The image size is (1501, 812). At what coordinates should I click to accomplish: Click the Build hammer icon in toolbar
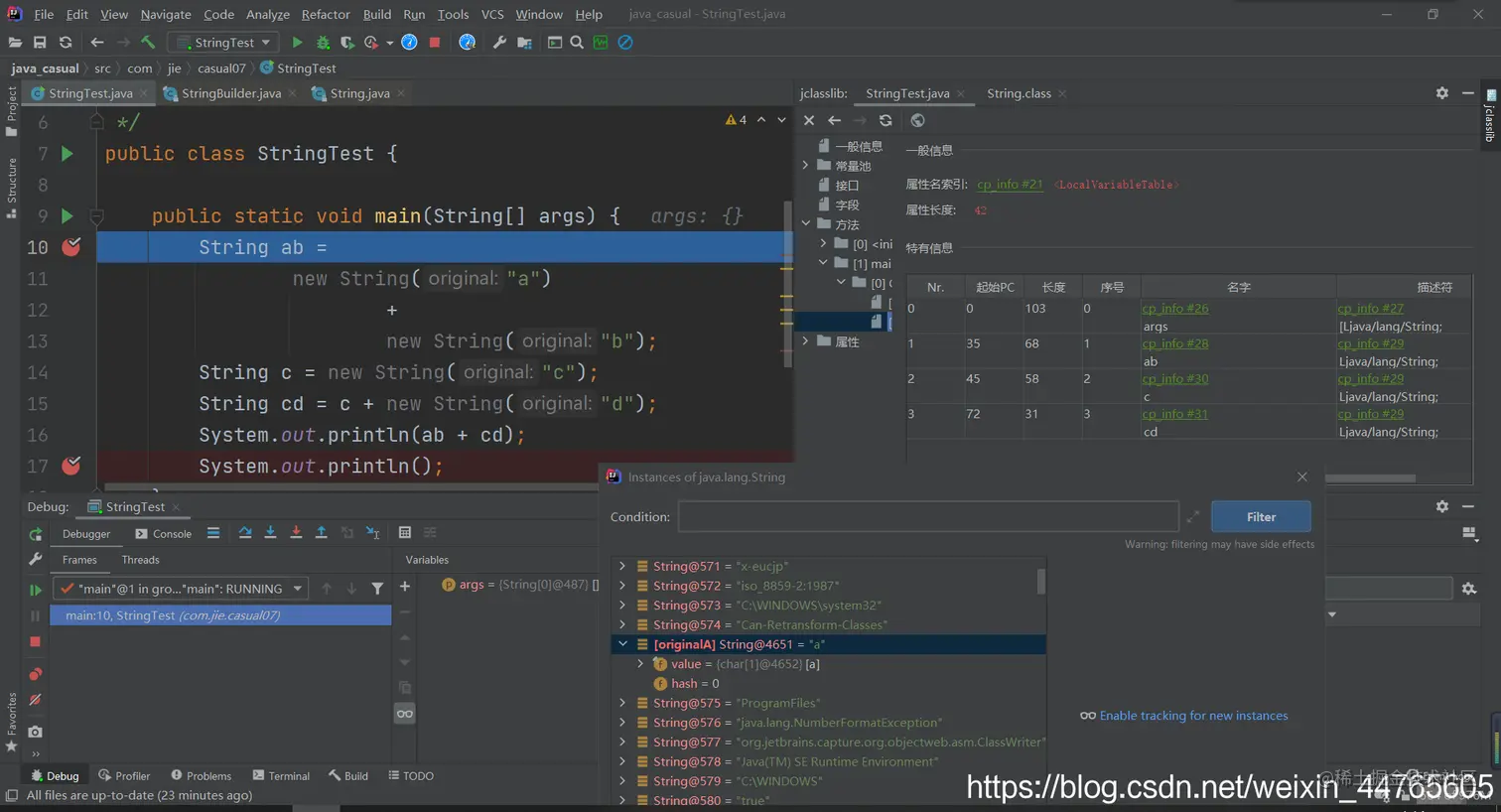click(x=148, y=43)
